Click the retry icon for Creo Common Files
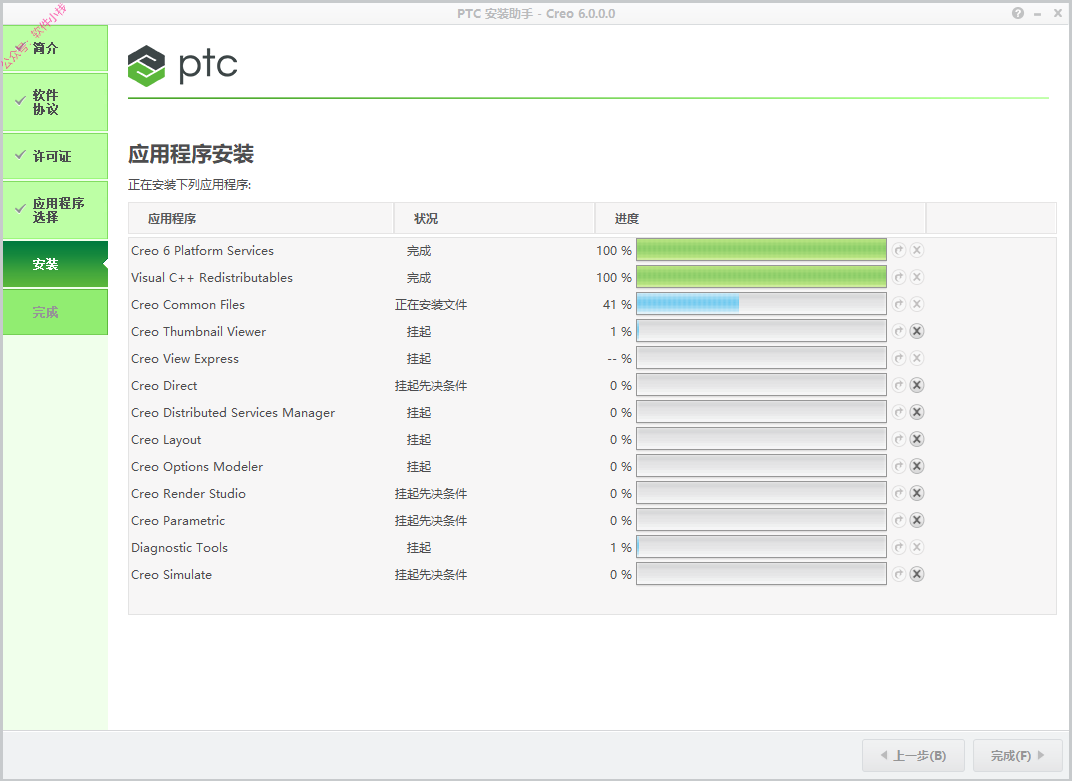 (899, 304)
